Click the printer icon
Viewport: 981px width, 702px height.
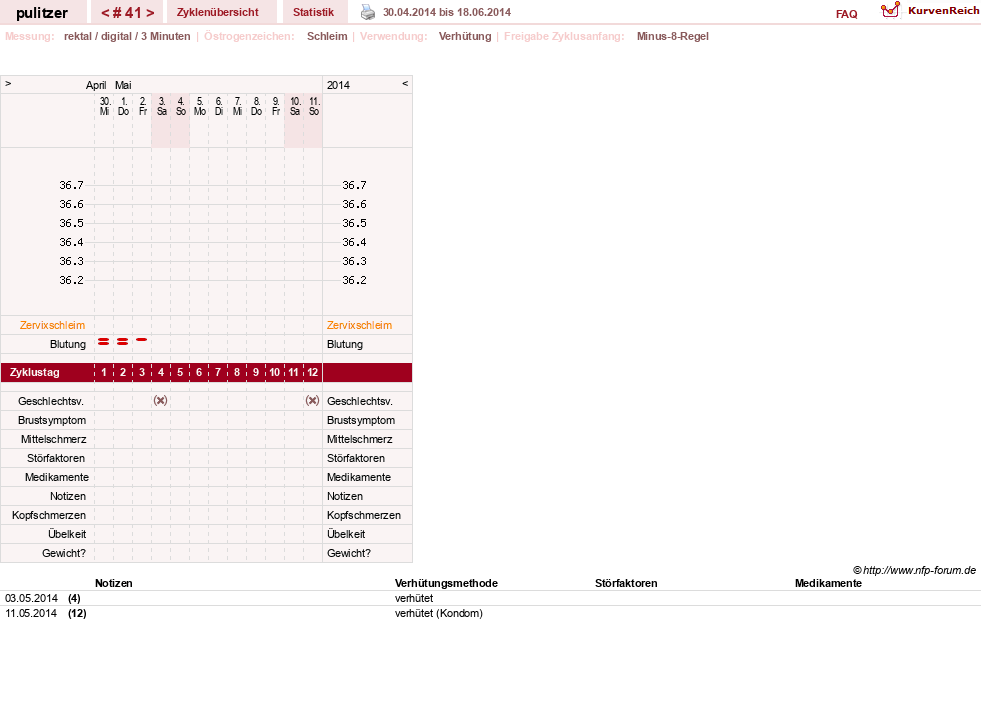point(368,12)
